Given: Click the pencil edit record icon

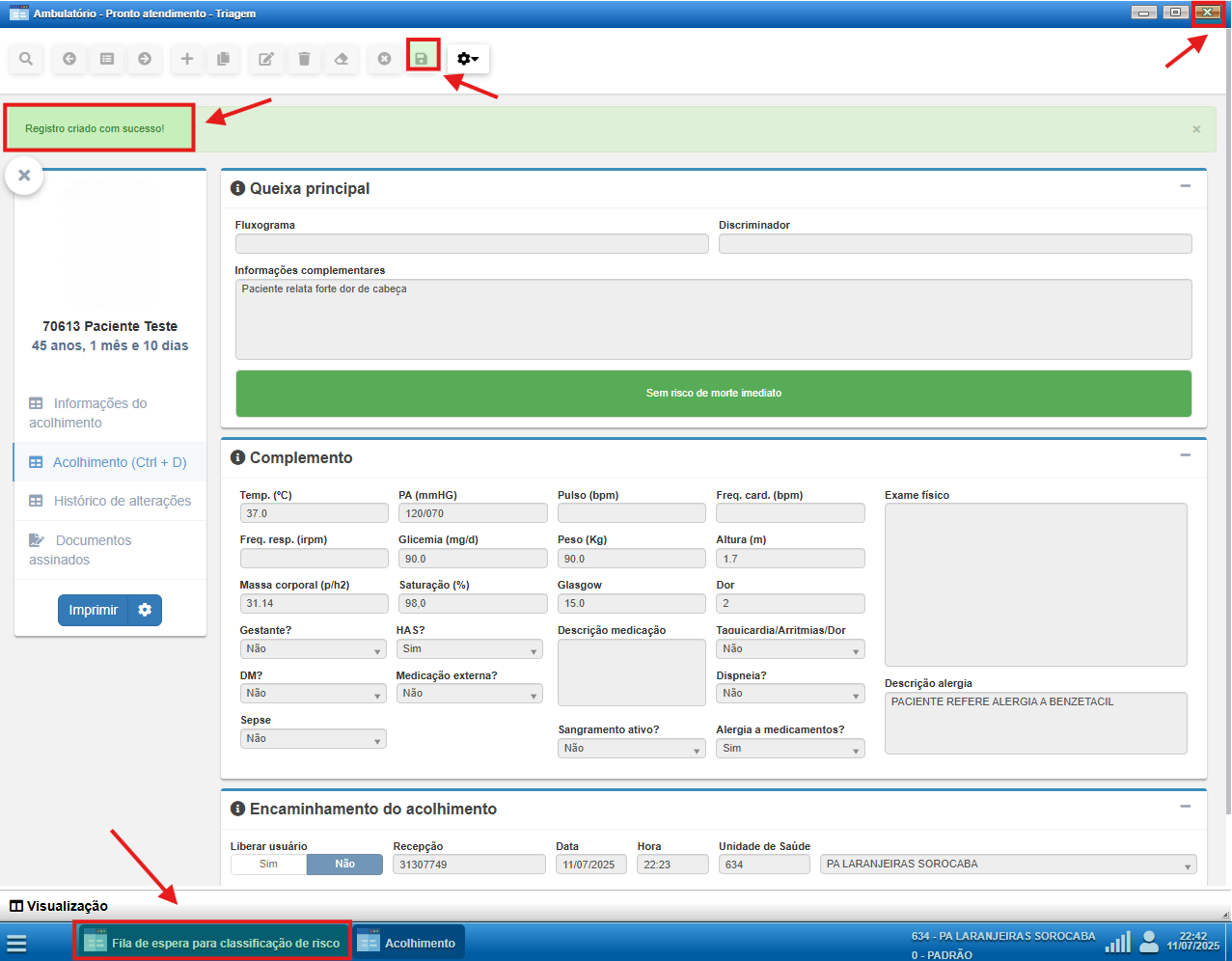Looking at the screenshot, I should (x=266, y=59).
